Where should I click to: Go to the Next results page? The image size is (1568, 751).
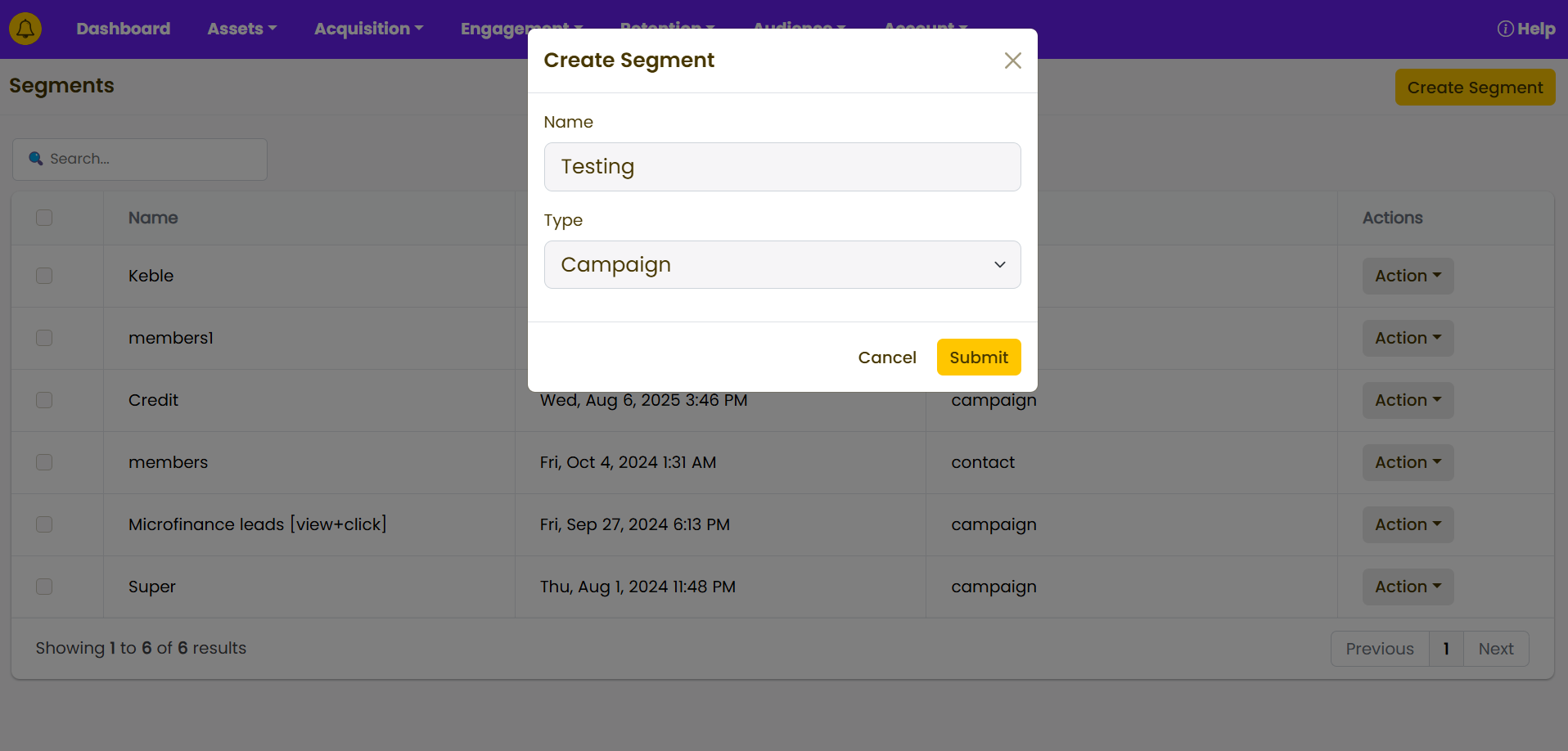click(x=1495, y=649)
